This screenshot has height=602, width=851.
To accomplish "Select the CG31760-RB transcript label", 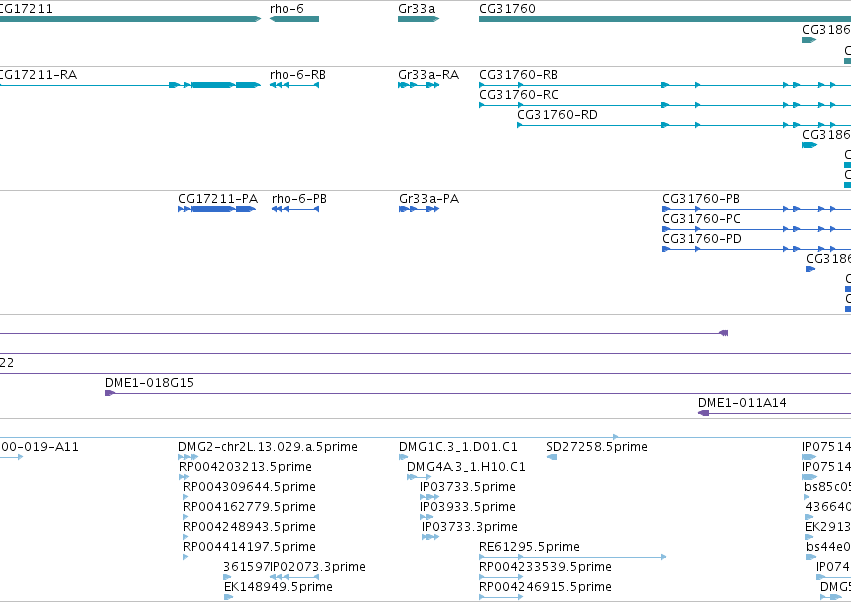I will [518, 74].
